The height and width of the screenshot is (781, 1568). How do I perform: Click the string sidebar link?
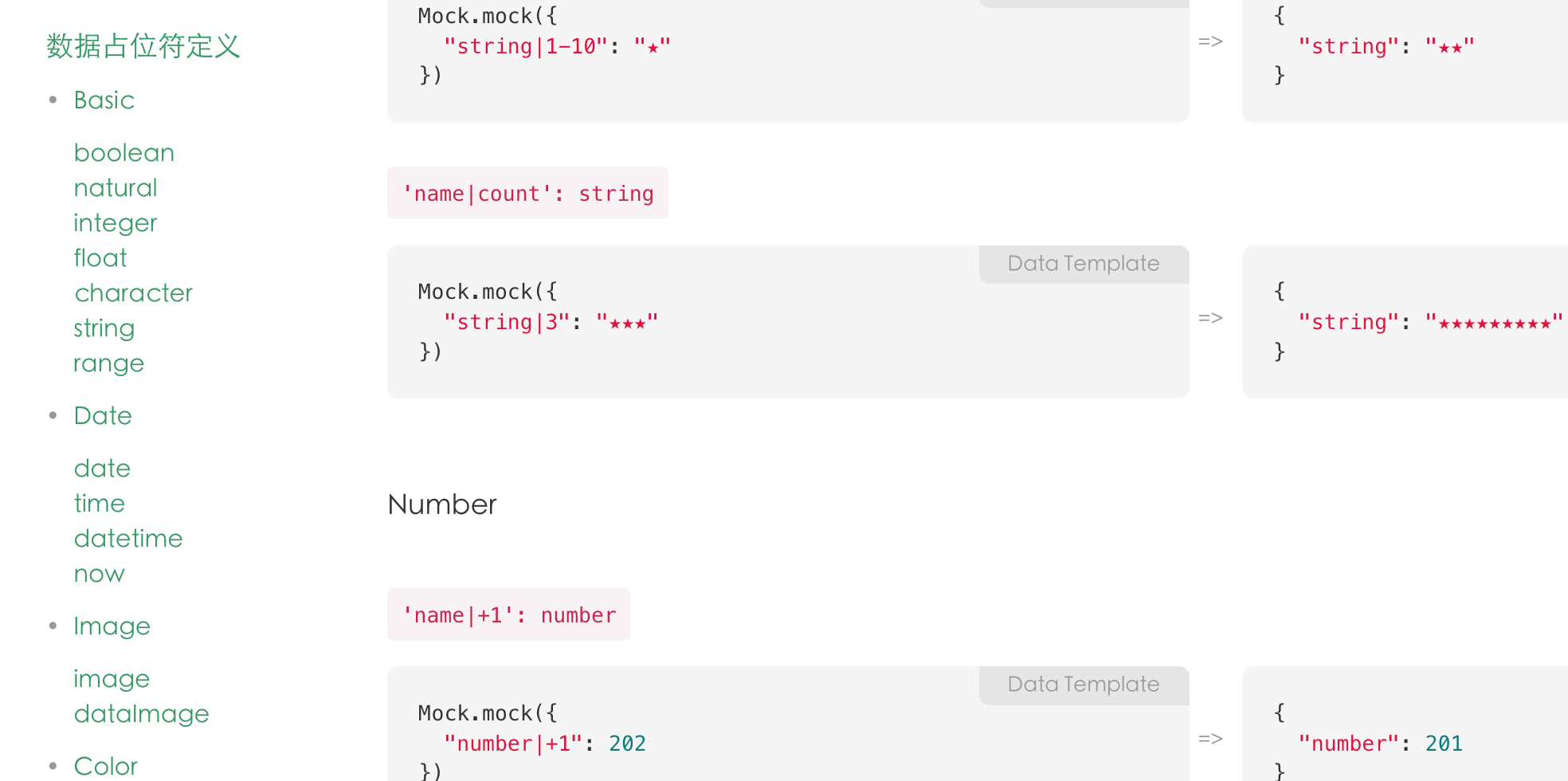pyautogui.click(x=104, y=328)
